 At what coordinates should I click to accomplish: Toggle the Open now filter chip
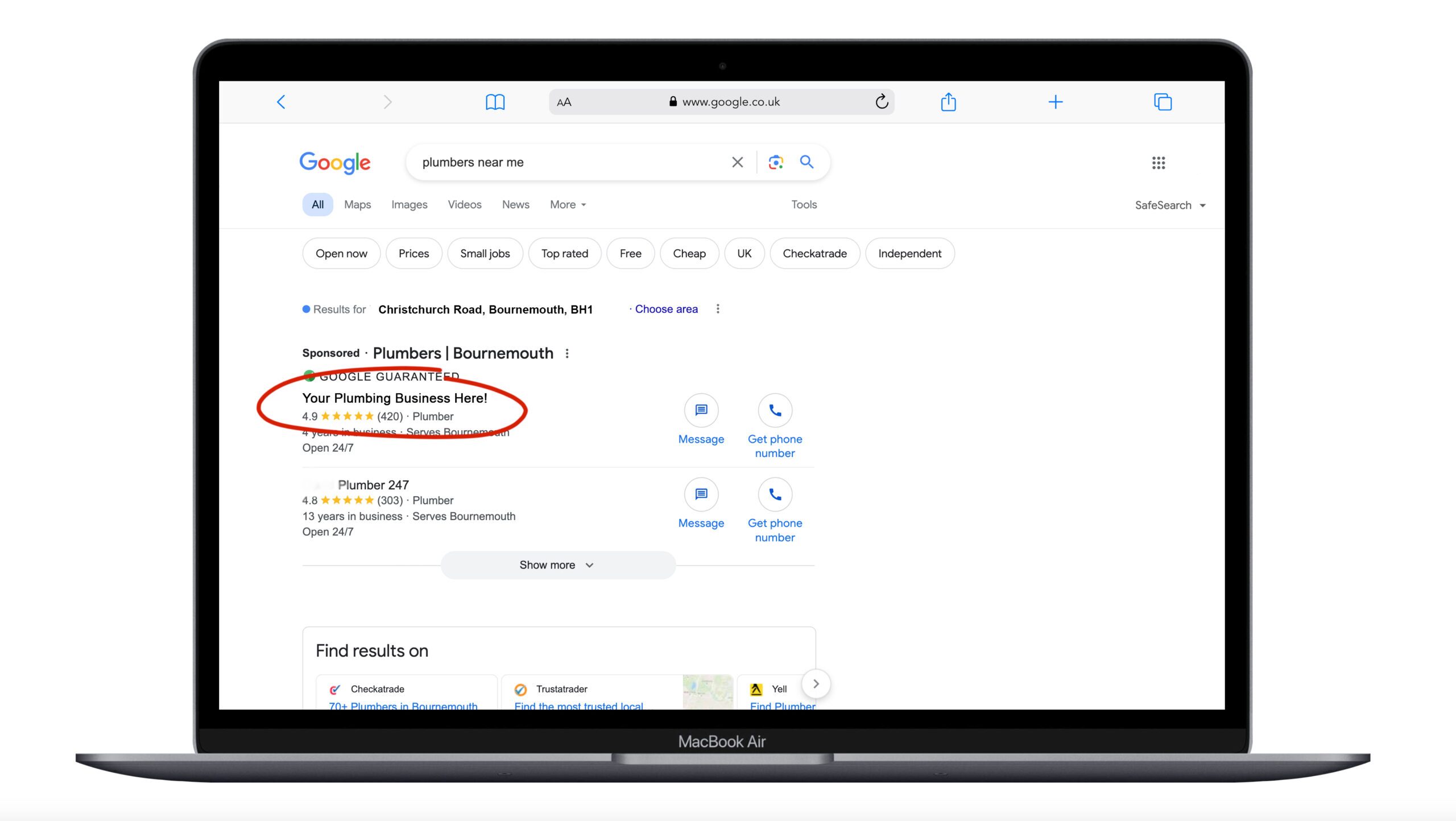tap(341, 253)
